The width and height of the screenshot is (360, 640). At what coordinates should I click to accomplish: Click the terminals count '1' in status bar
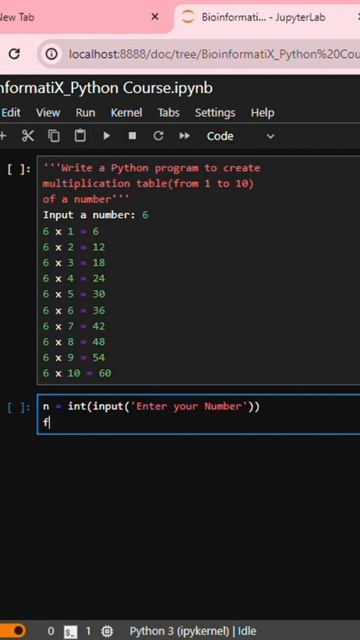point(88,631)
